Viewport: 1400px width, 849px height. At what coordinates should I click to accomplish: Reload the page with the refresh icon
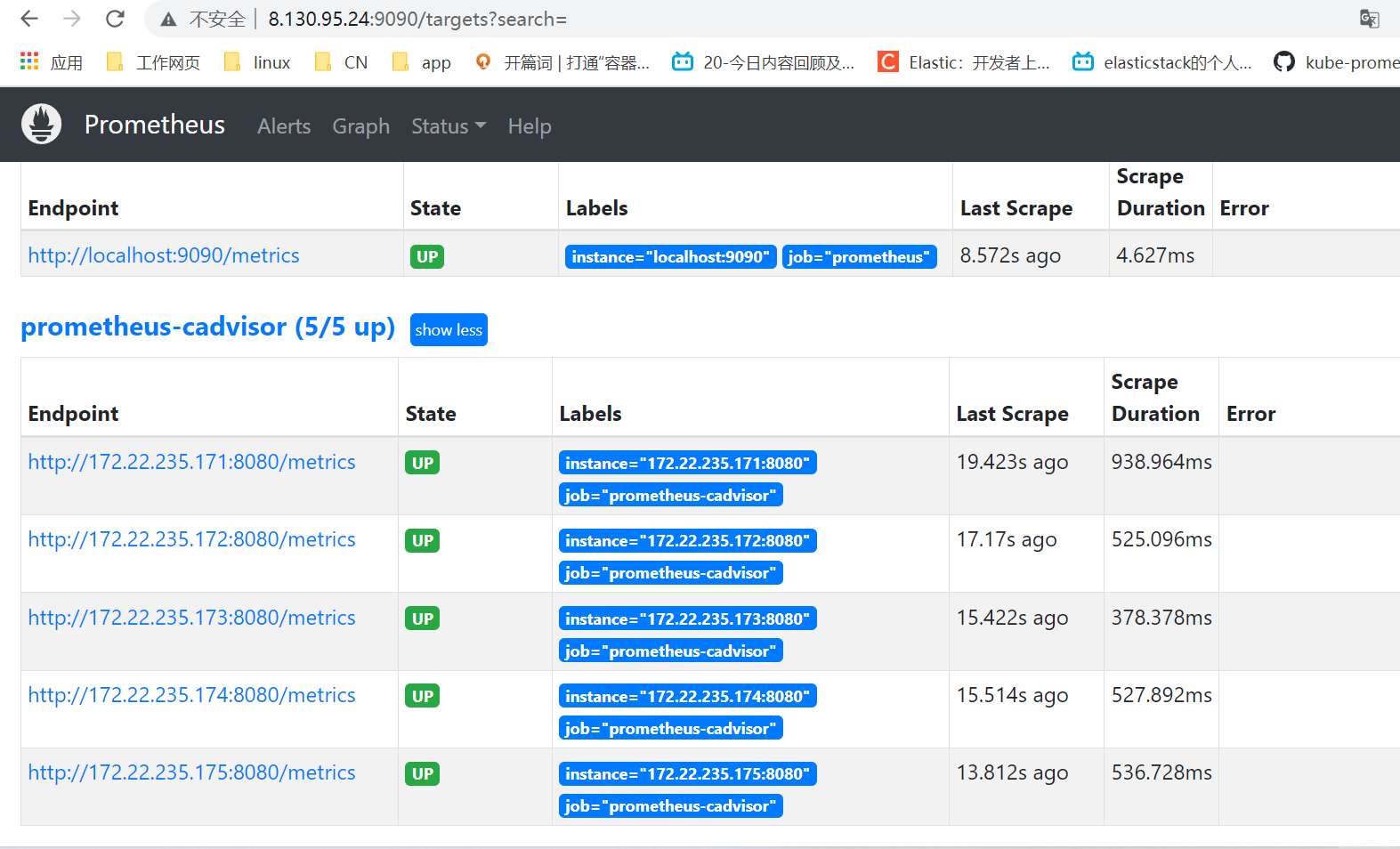coord(115,19)
